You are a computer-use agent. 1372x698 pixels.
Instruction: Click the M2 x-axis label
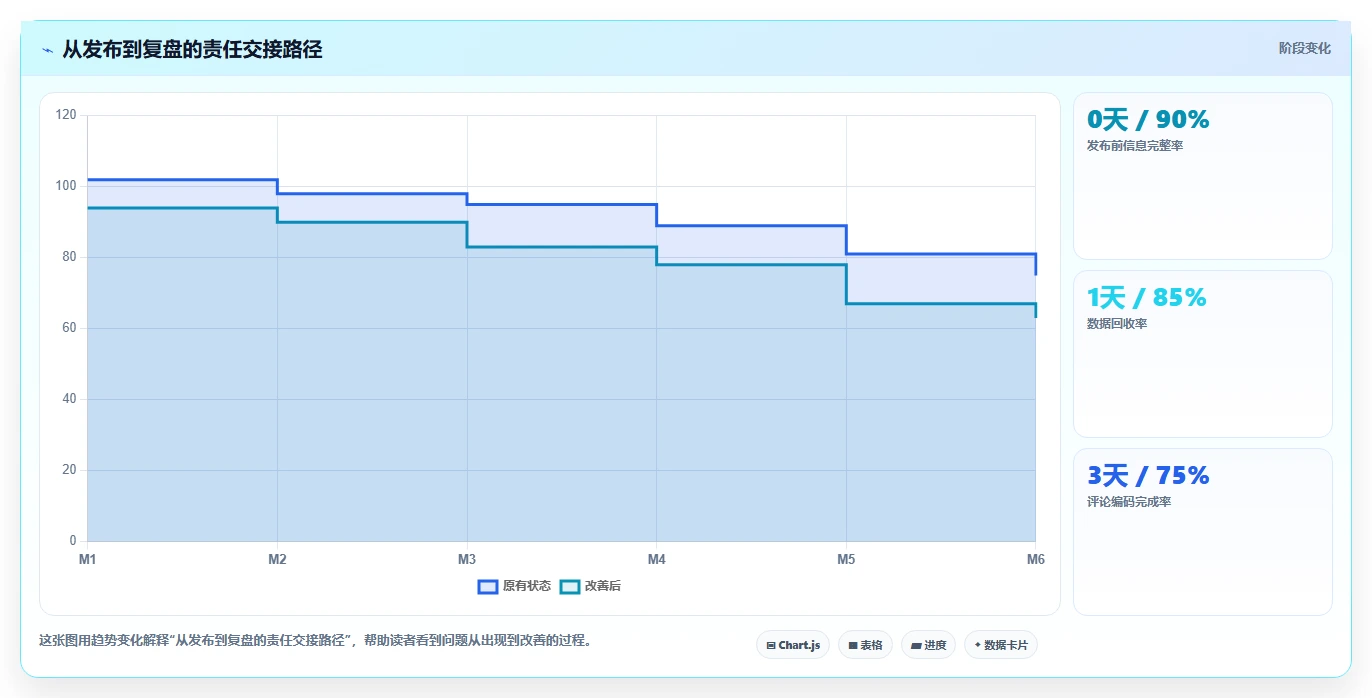pos(277,559)
